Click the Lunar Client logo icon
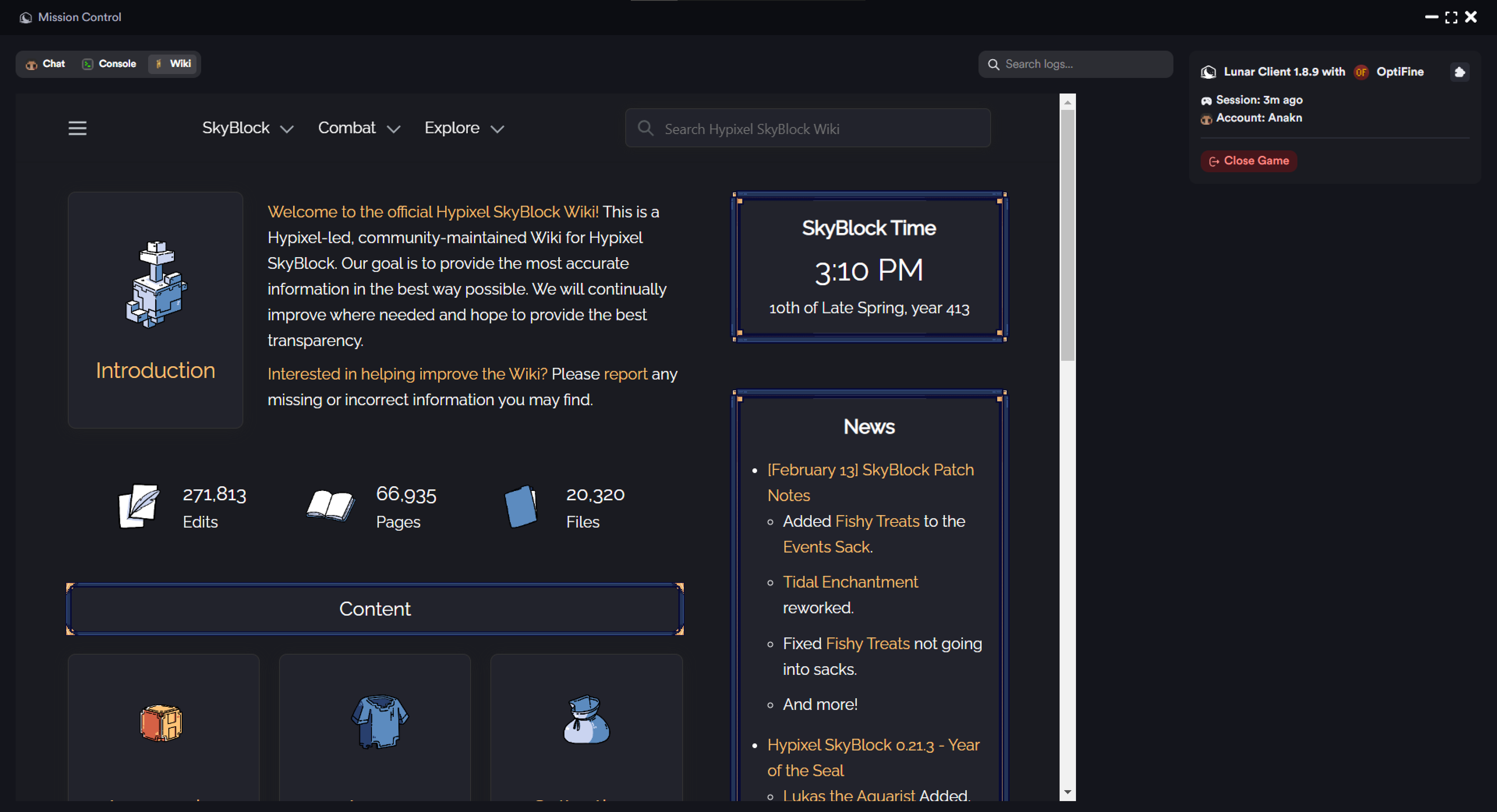 (x=1208, y=72)
